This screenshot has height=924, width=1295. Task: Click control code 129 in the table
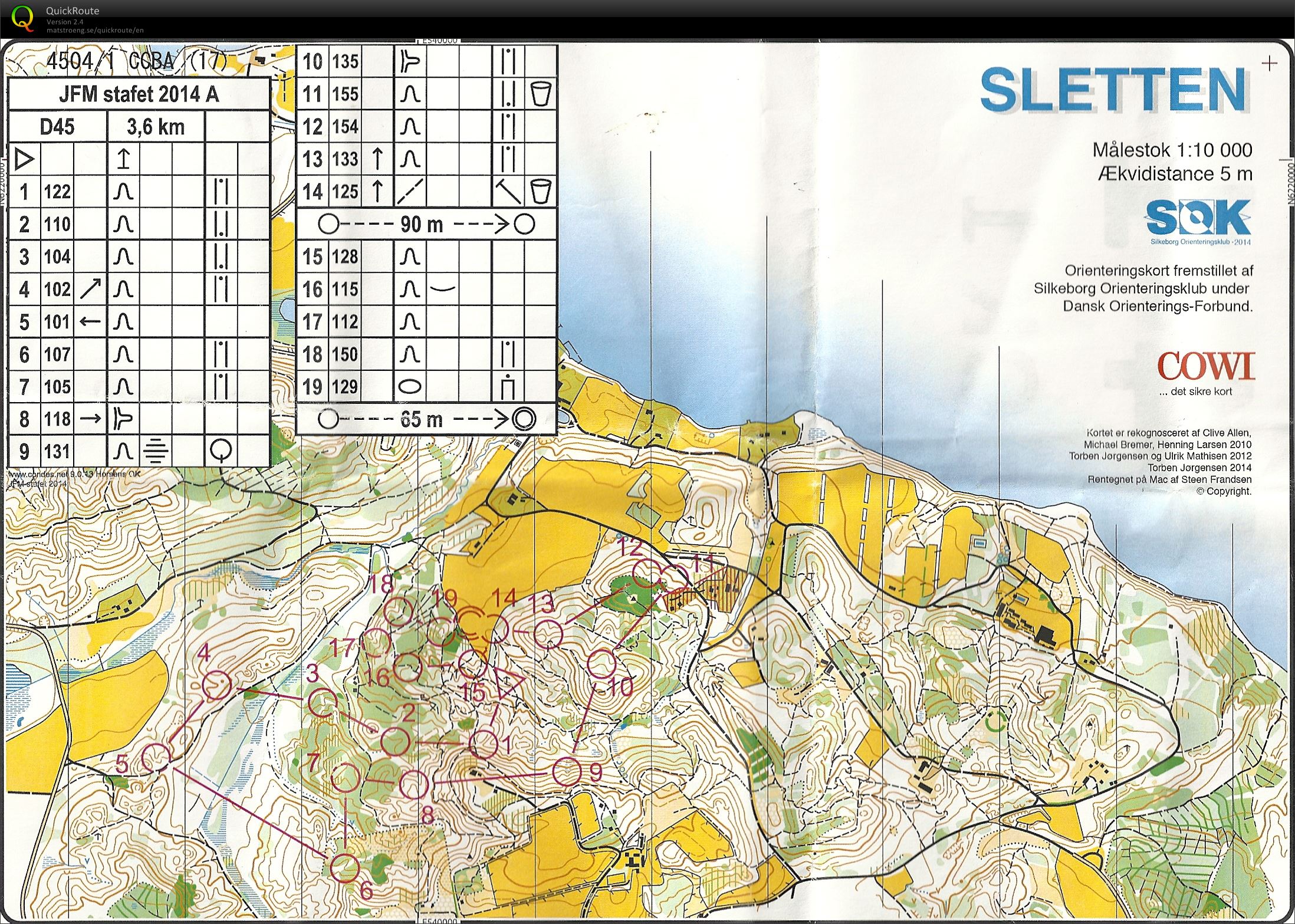coord(345,387)
